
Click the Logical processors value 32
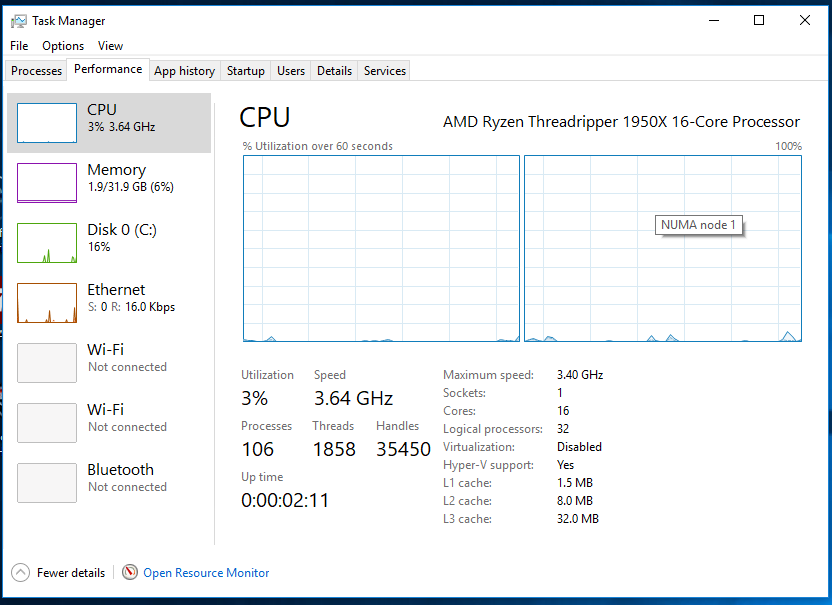(563, 429)
